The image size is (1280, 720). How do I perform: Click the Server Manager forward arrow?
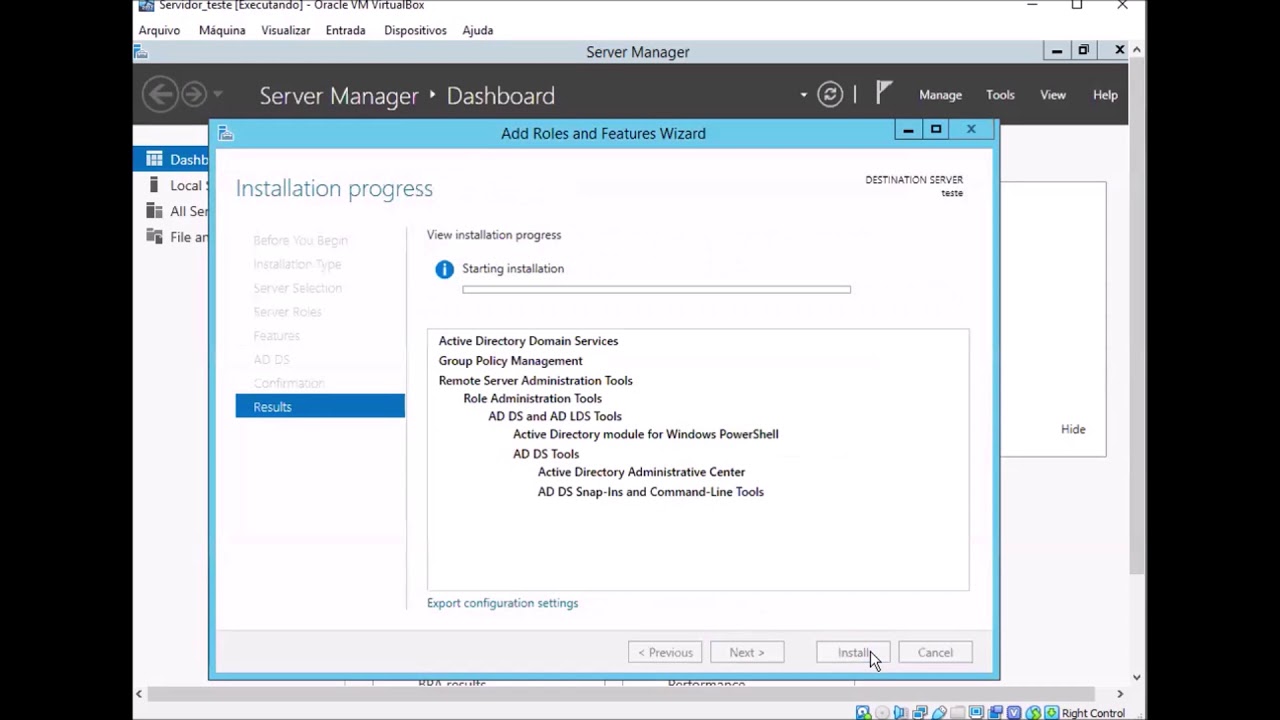click(194, 94)
